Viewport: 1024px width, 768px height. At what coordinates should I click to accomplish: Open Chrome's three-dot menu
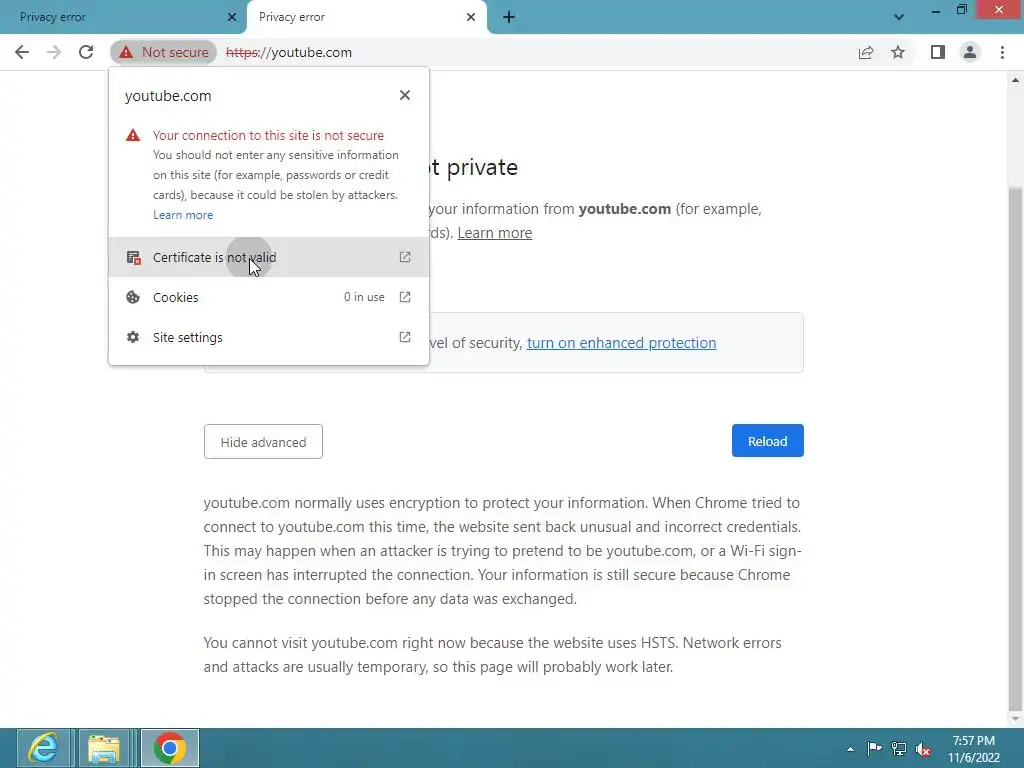(x=1002, y=52)
